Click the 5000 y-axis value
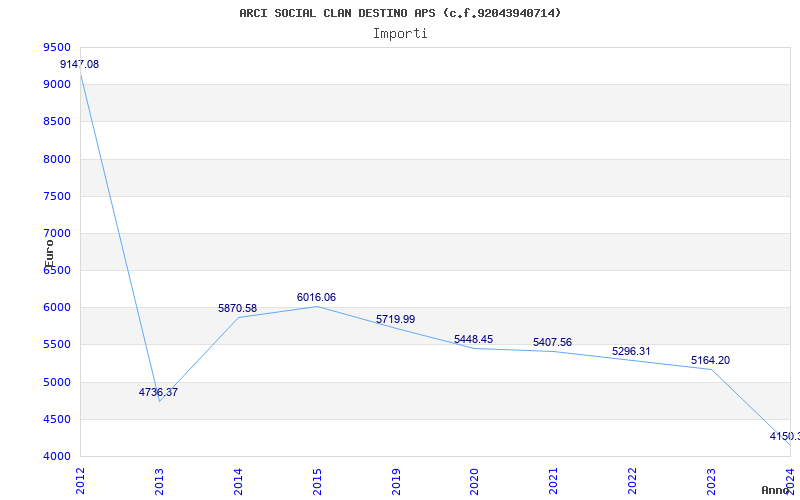 pyautogui.click(x=57, y=382)
